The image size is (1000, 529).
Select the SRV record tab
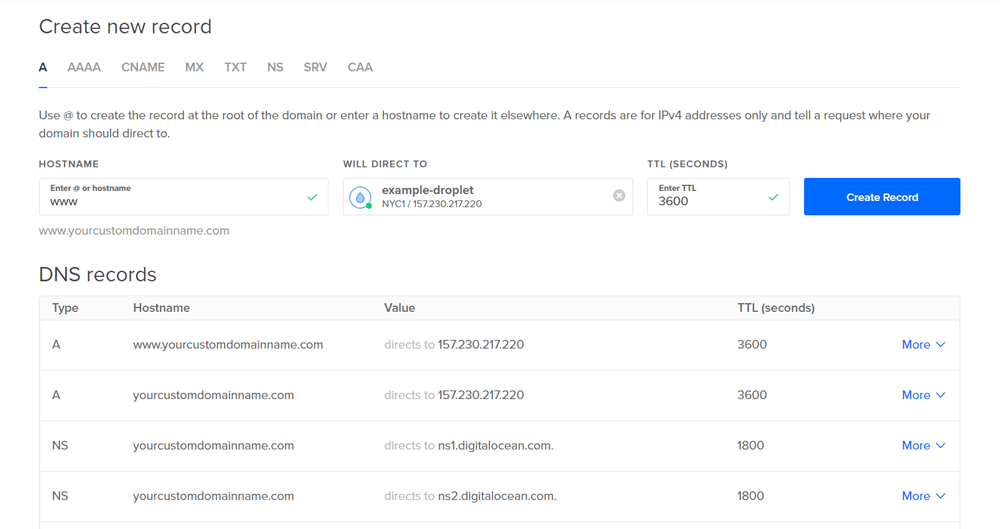315,68
